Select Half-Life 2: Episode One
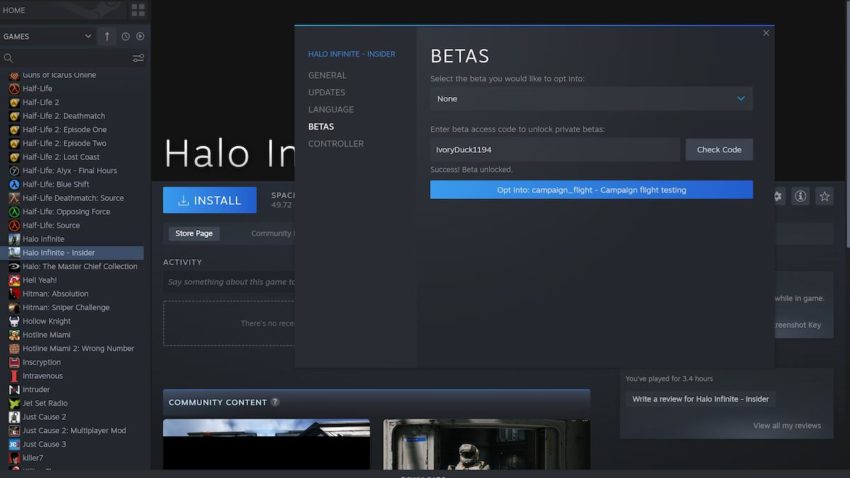 tap(65, 130)
